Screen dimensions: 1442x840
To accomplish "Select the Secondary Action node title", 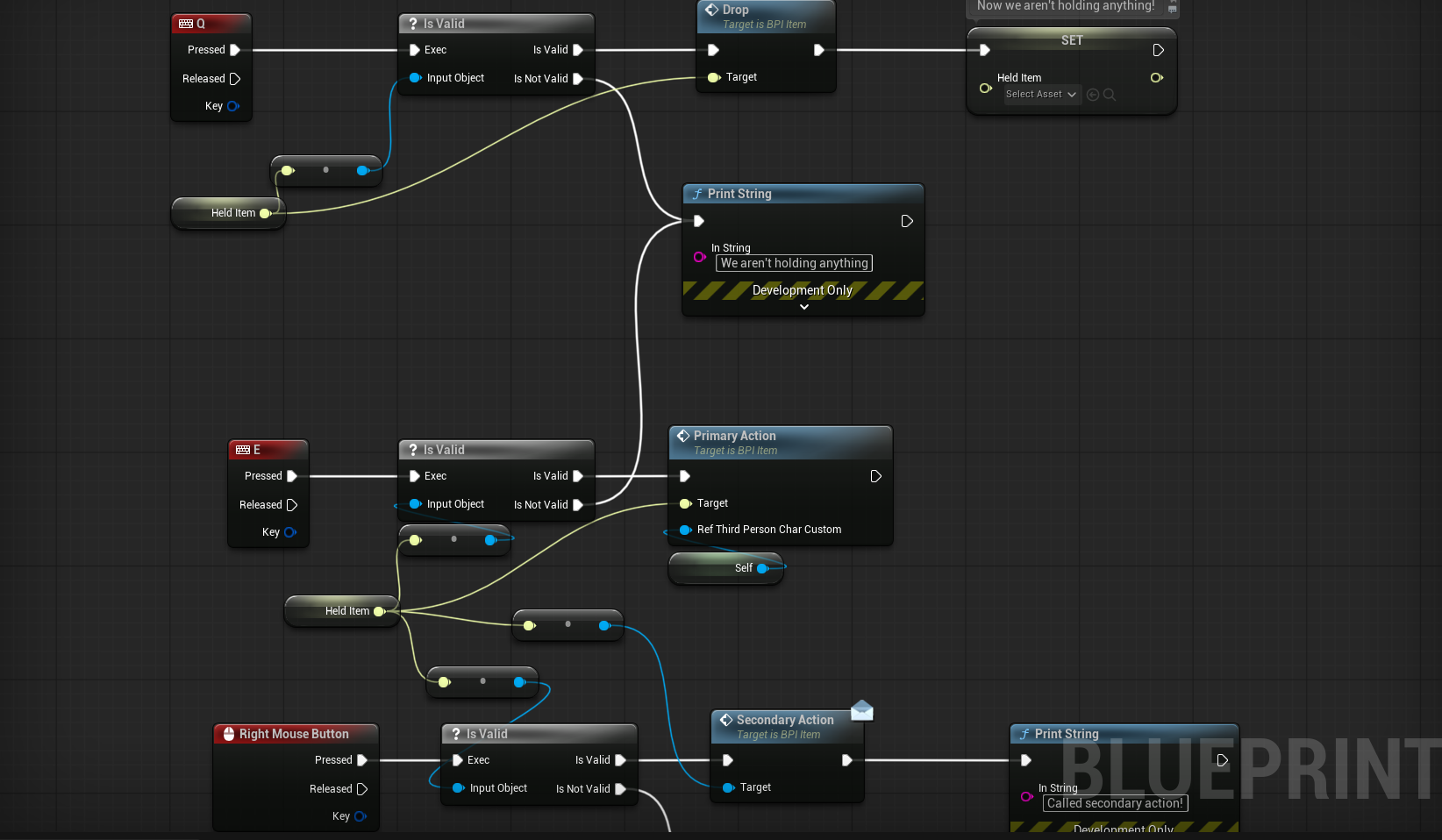I will (x=785, y=720).
